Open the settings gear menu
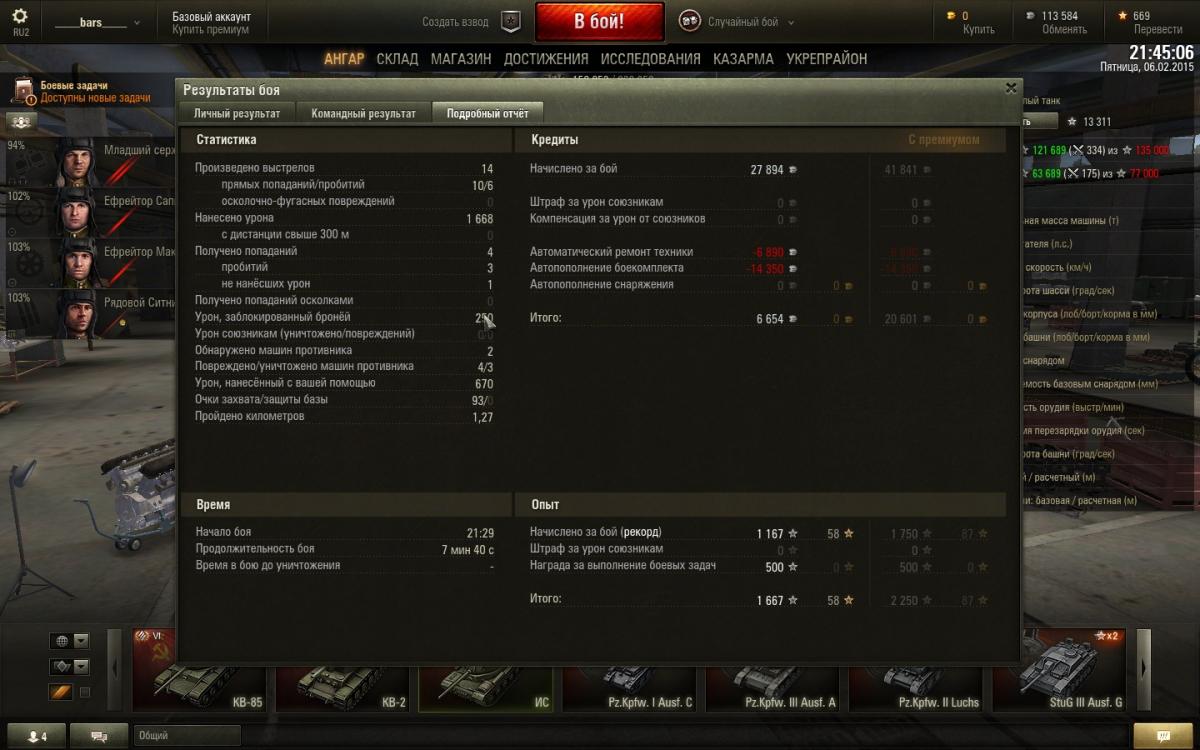The width and height of the screenshot is (1200, 750). coord(20,17)
